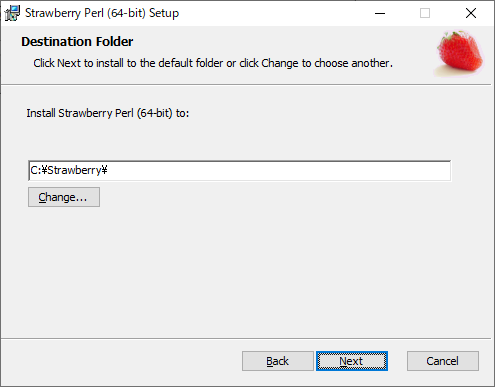Proceed with the Next button

(352, 361)
